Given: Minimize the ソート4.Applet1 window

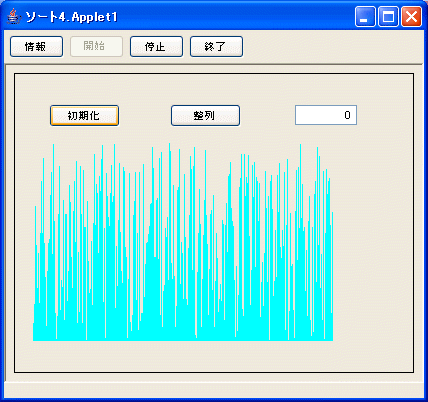Looking at the screenshot, I should (x=365, y=17).
